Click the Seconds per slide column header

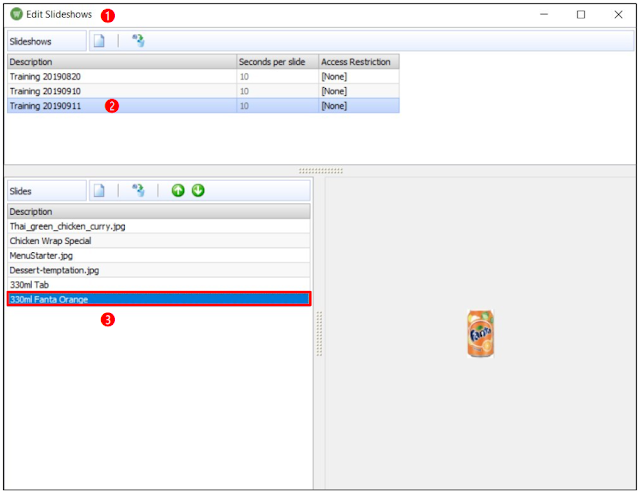278,62
